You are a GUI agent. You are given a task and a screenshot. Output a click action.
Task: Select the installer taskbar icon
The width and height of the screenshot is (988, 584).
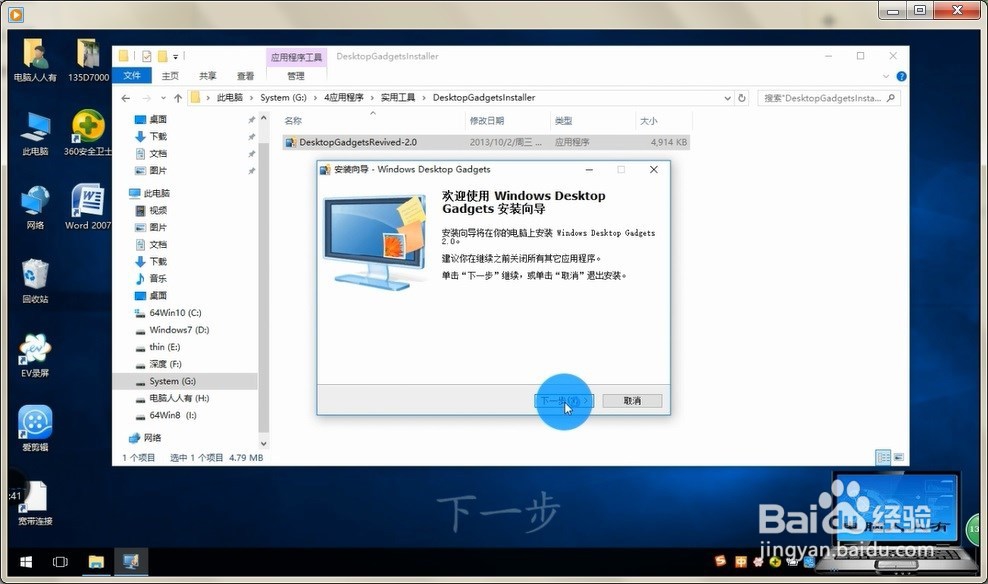[x=131, y=561]
